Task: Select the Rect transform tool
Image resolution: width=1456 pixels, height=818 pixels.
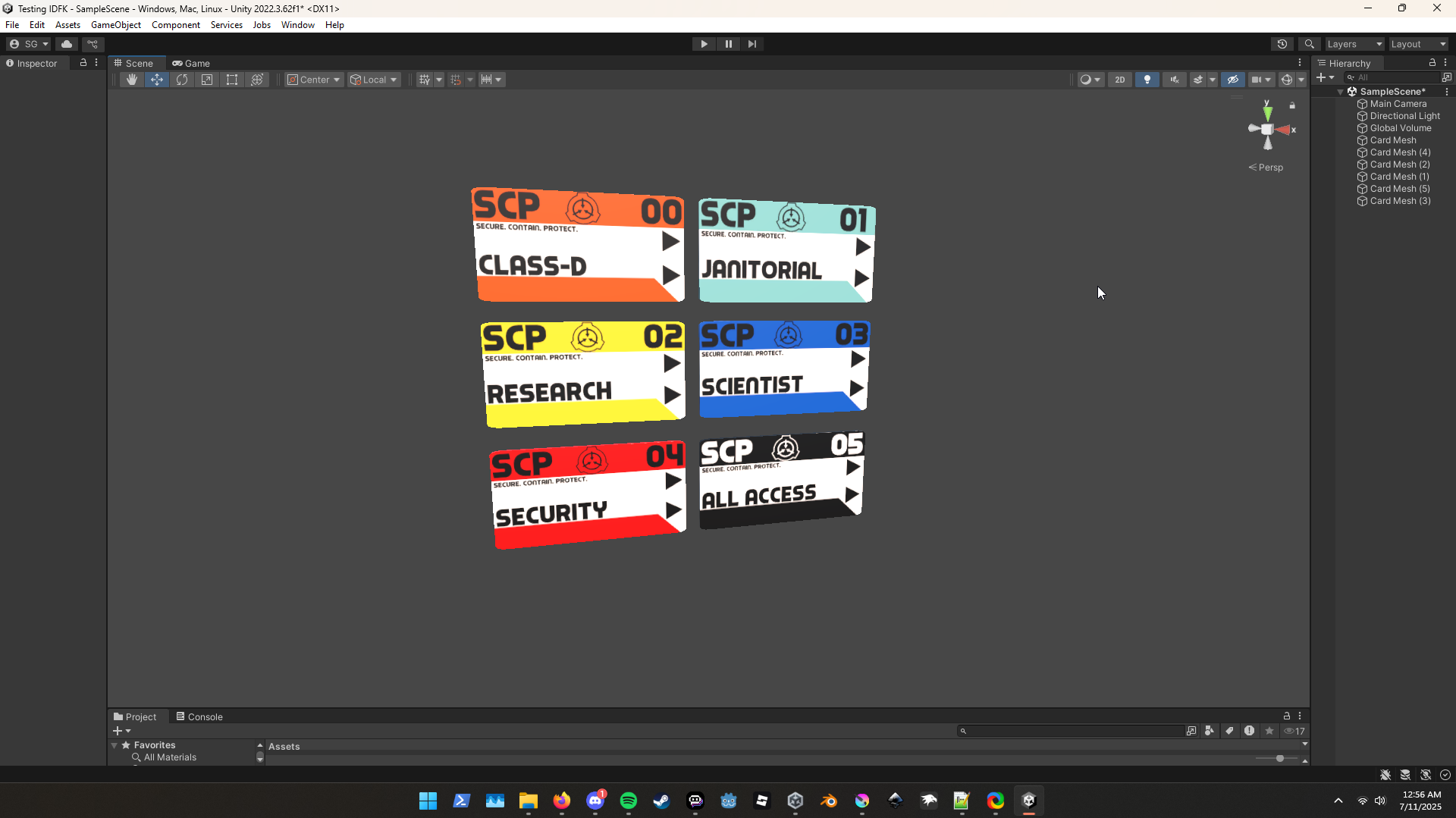Action: [x=232, y=80]
